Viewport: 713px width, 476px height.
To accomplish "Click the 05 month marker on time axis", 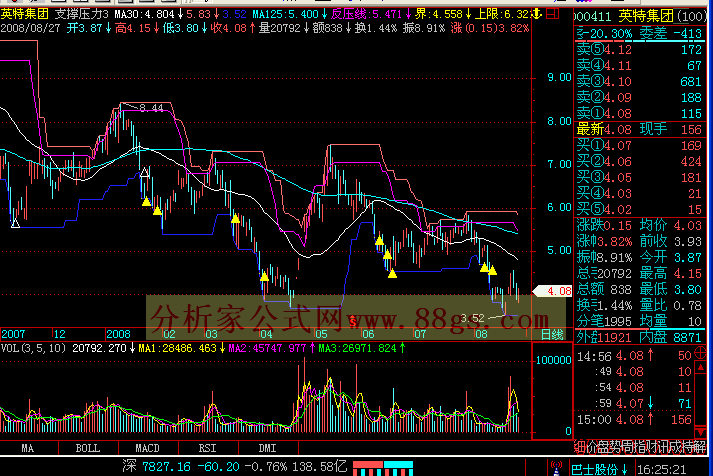I will click(x=321, y=335).
